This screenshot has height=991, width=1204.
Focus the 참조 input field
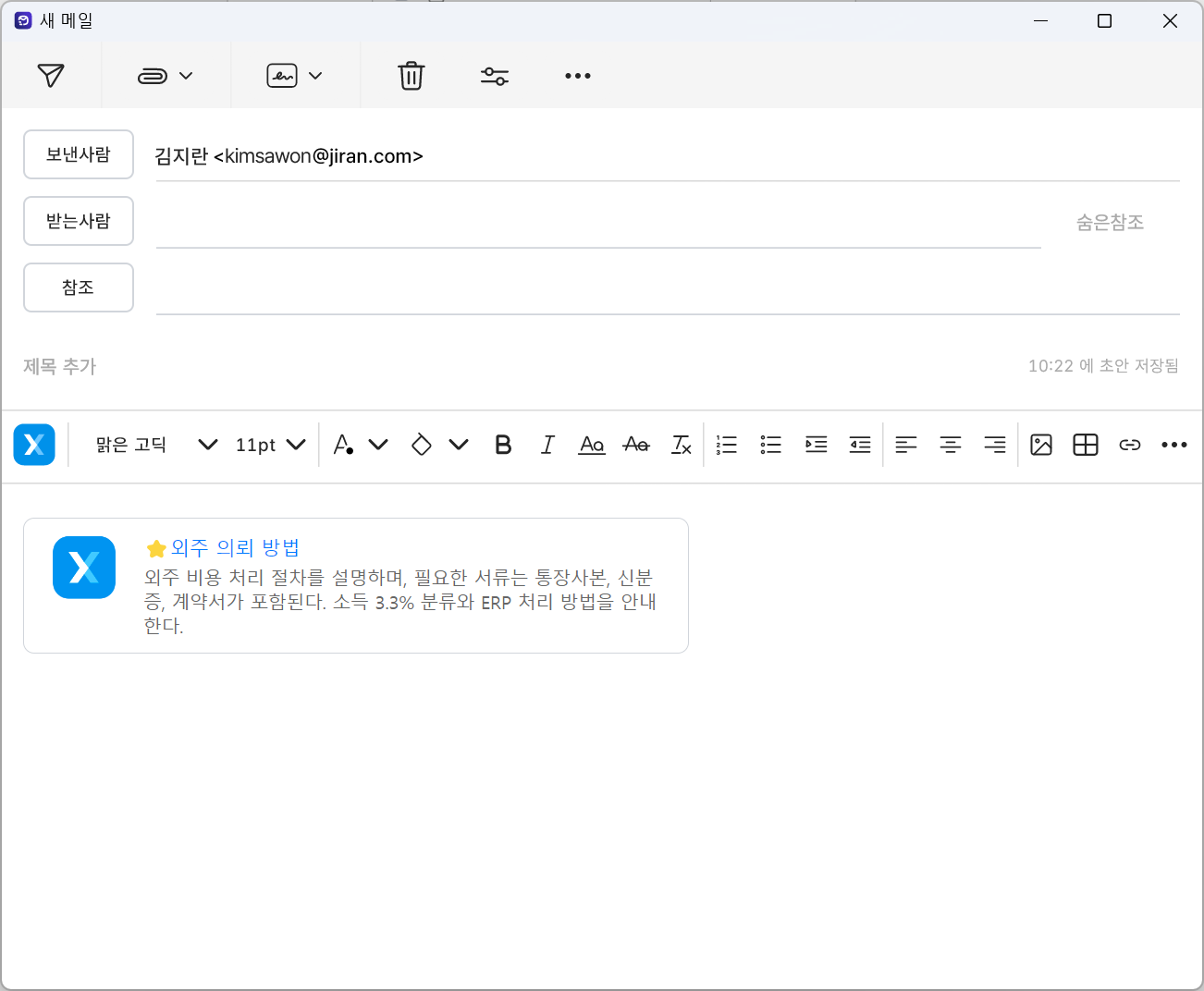coord(668,289)
